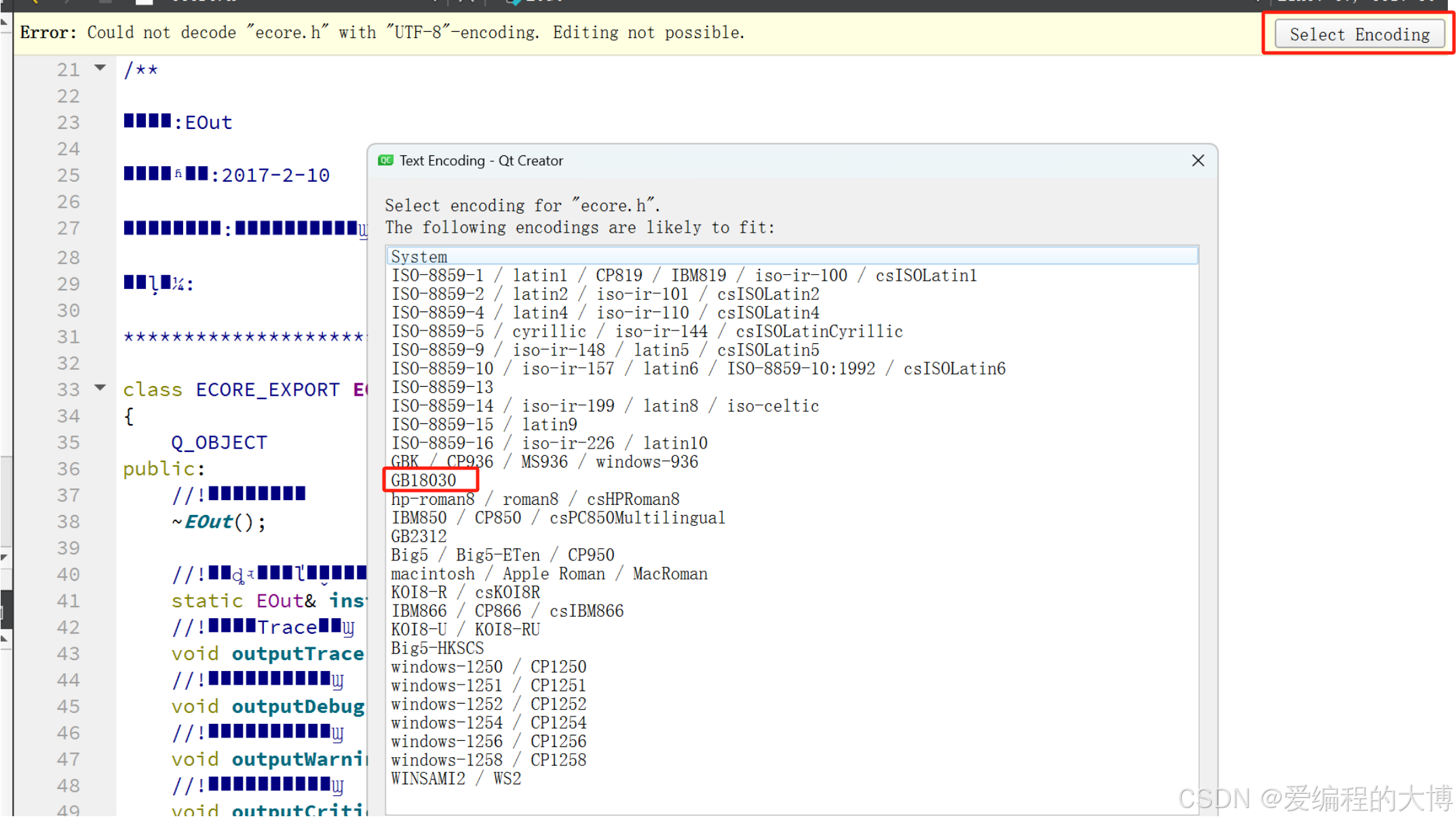
Task: Pick macintosh / Apple Roman encoding
Action: pos(549,574)
